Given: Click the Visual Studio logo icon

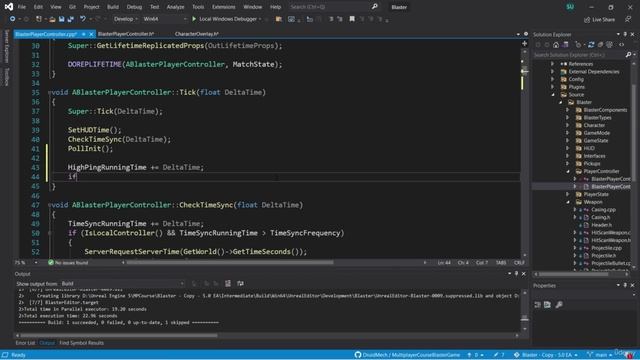Looking at the screenshot, I should tap(9, 7).
